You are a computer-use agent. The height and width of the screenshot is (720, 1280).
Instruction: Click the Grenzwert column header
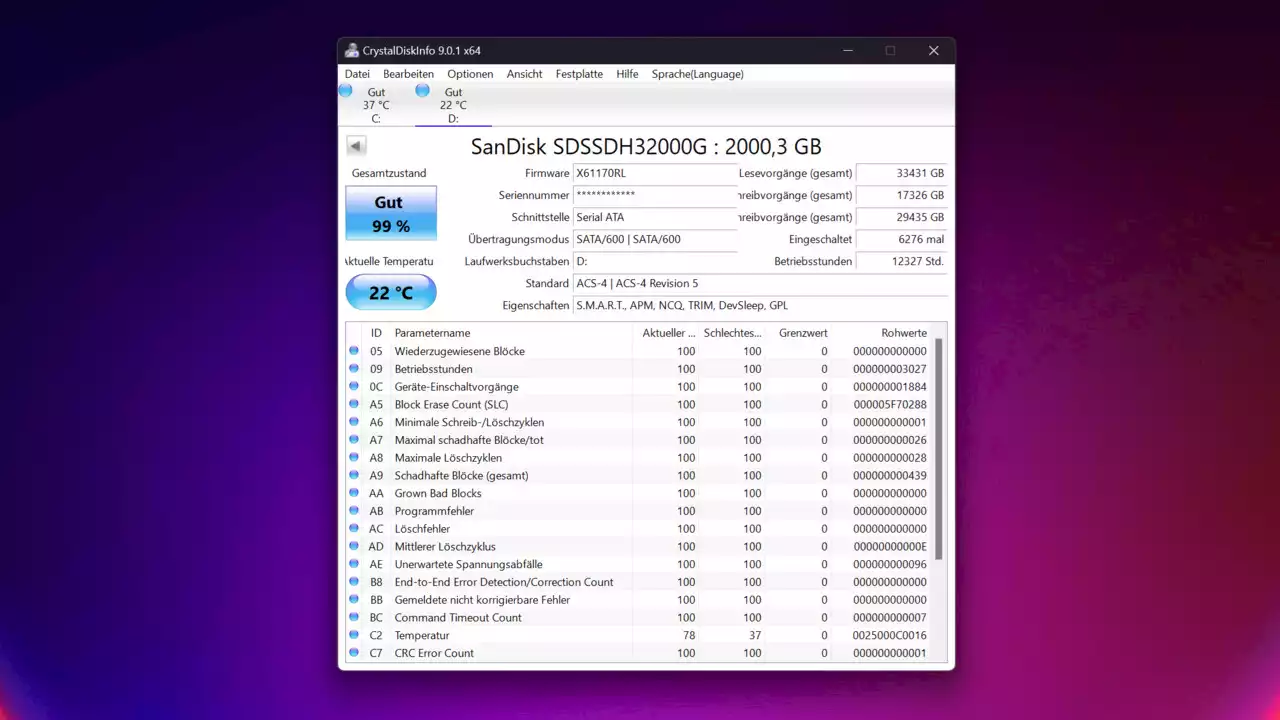coord(803,333)
